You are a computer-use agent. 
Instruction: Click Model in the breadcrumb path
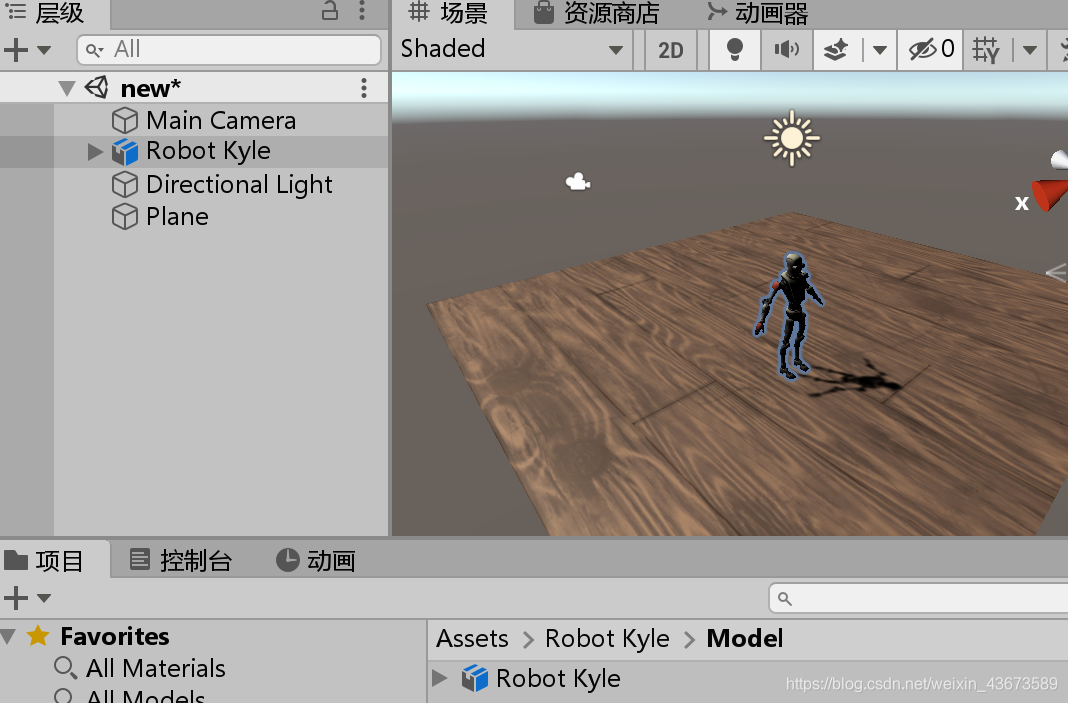pos(745,639)
